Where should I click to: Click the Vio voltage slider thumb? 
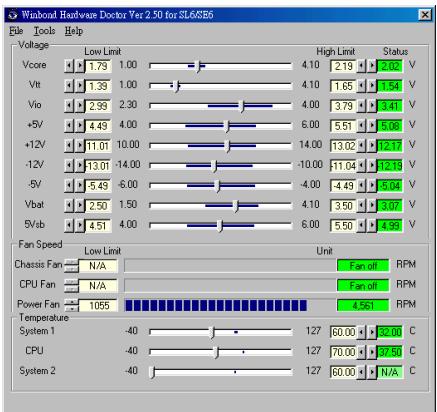(242, 106)
